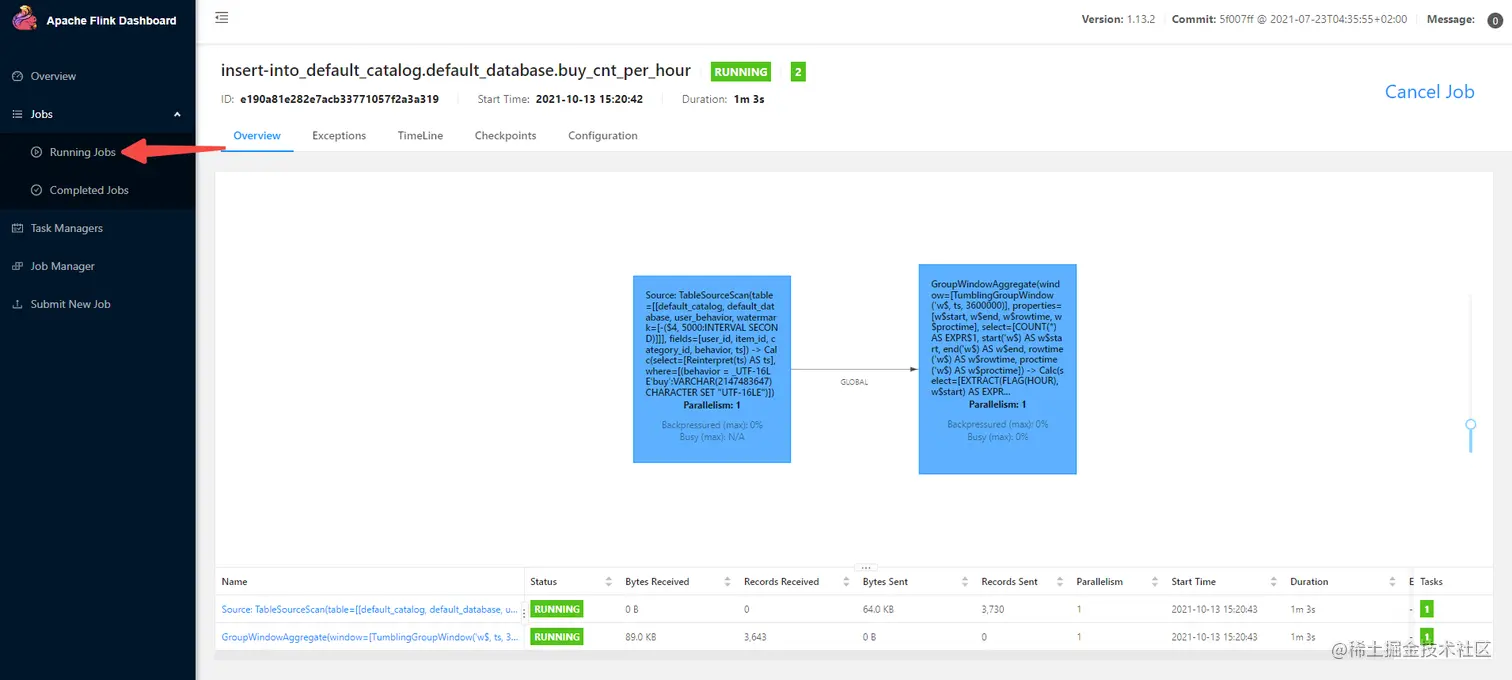Image resolution: width=1512 pixels, height=680 pixels.
Task: Click the Apache Flink squirrel logo
Action: [x=24, y=19]
